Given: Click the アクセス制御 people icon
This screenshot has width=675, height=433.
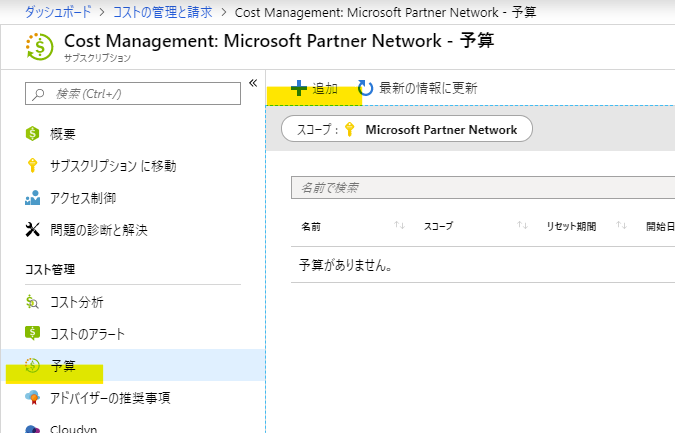Looking at the screenshot, I should [32, 198].
